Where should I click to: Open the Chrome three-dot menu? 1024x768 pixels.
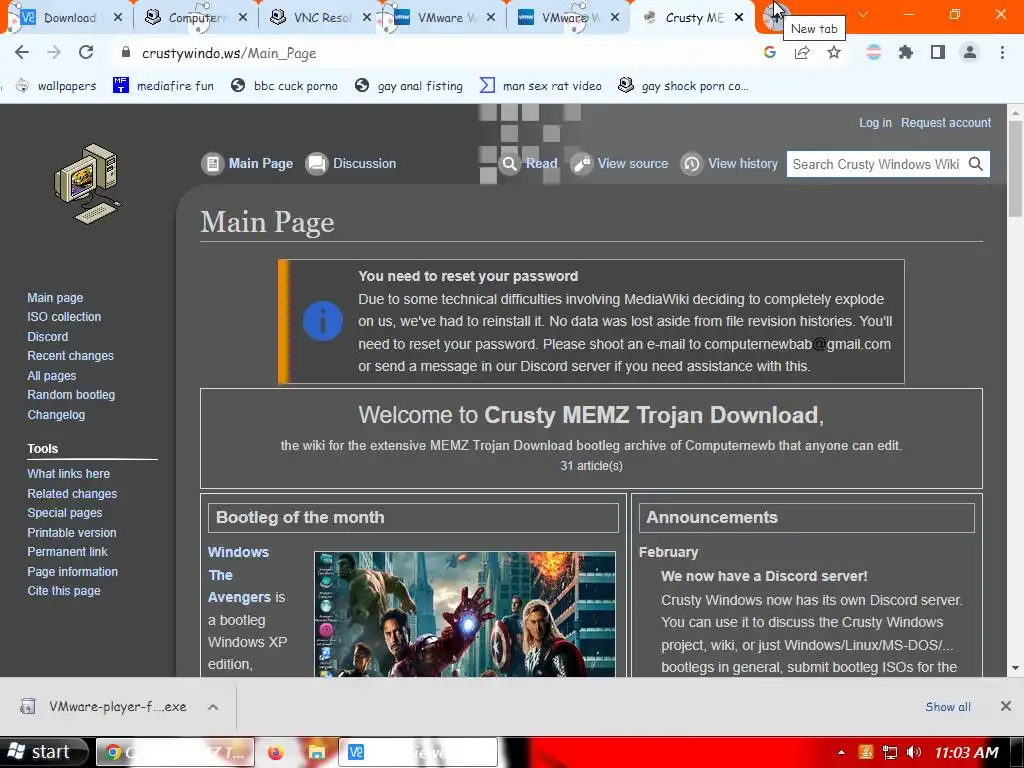pyautogui.click(x=1002, y=52)
